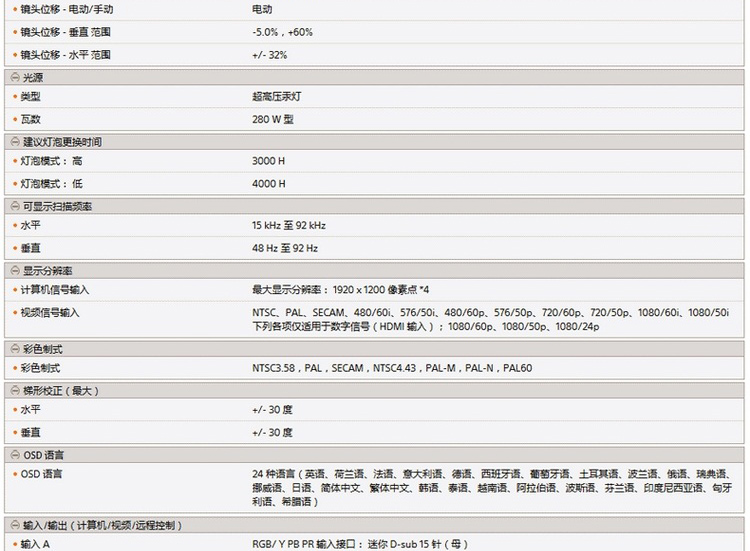Click minus icon next to 梯形校正（最大）
750x551 pixels.
point(14,391)
